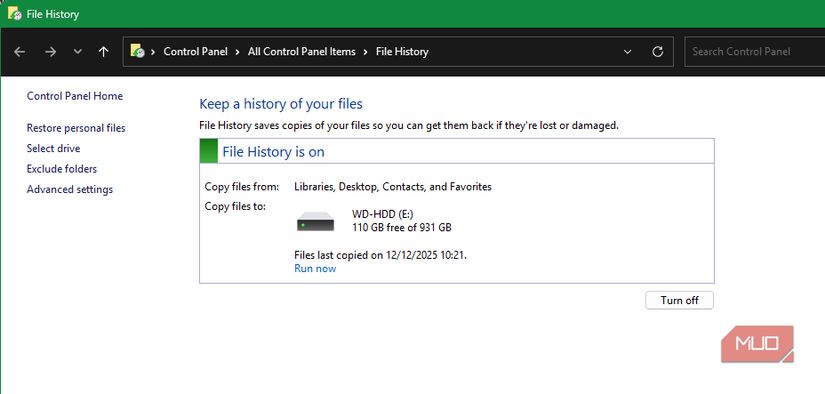Open the address bar history dropdown
Image resolution: width=825 pixels, height=394 pixels.
point(627,52)
